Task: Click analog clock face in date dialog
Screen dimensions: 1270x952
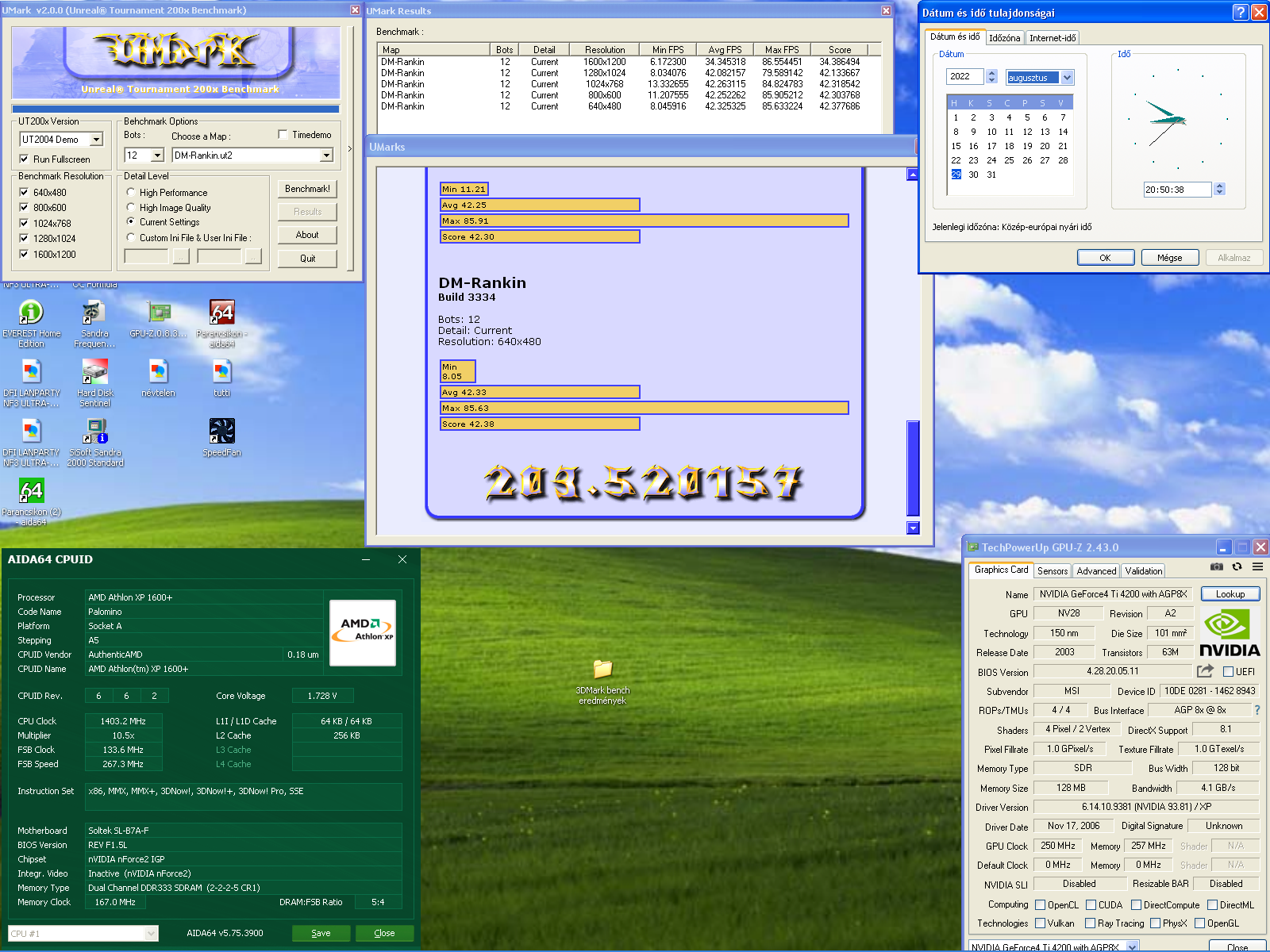Action: 1178,119
